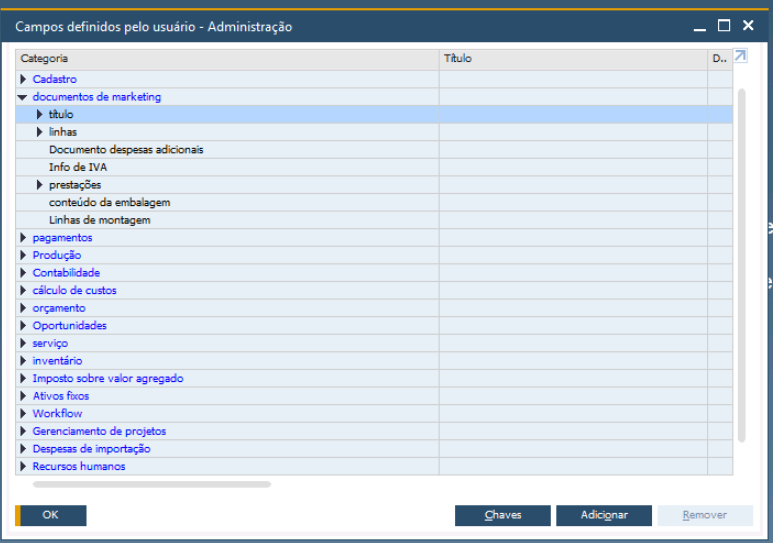The width and height of the screenshot is (773, 543).
Task: Click the OK button
Action: coord(51,515)
